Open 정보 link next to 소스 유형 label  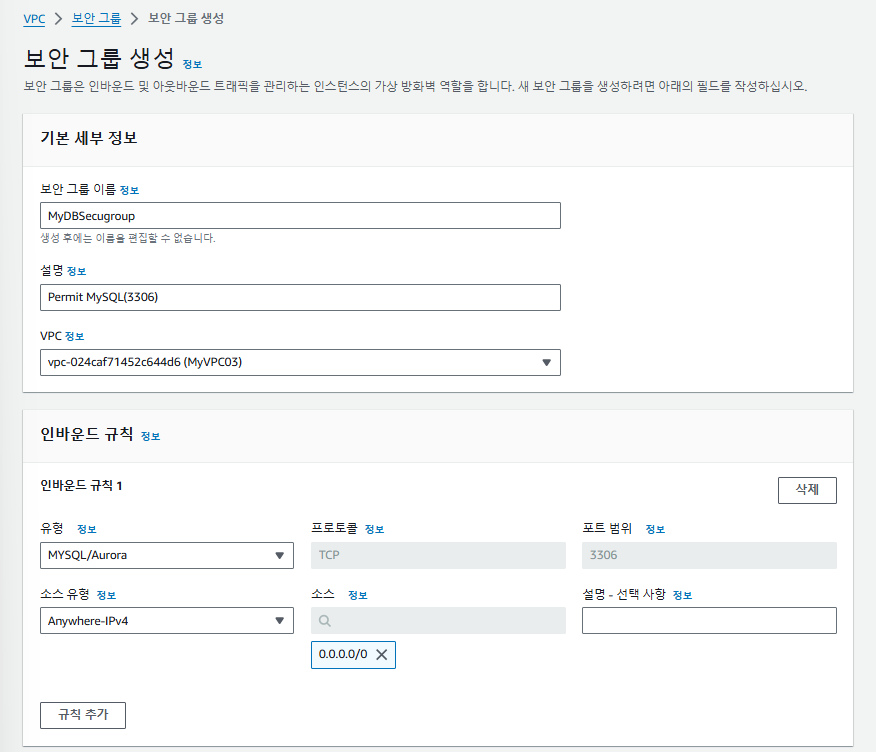click(106, 595)
